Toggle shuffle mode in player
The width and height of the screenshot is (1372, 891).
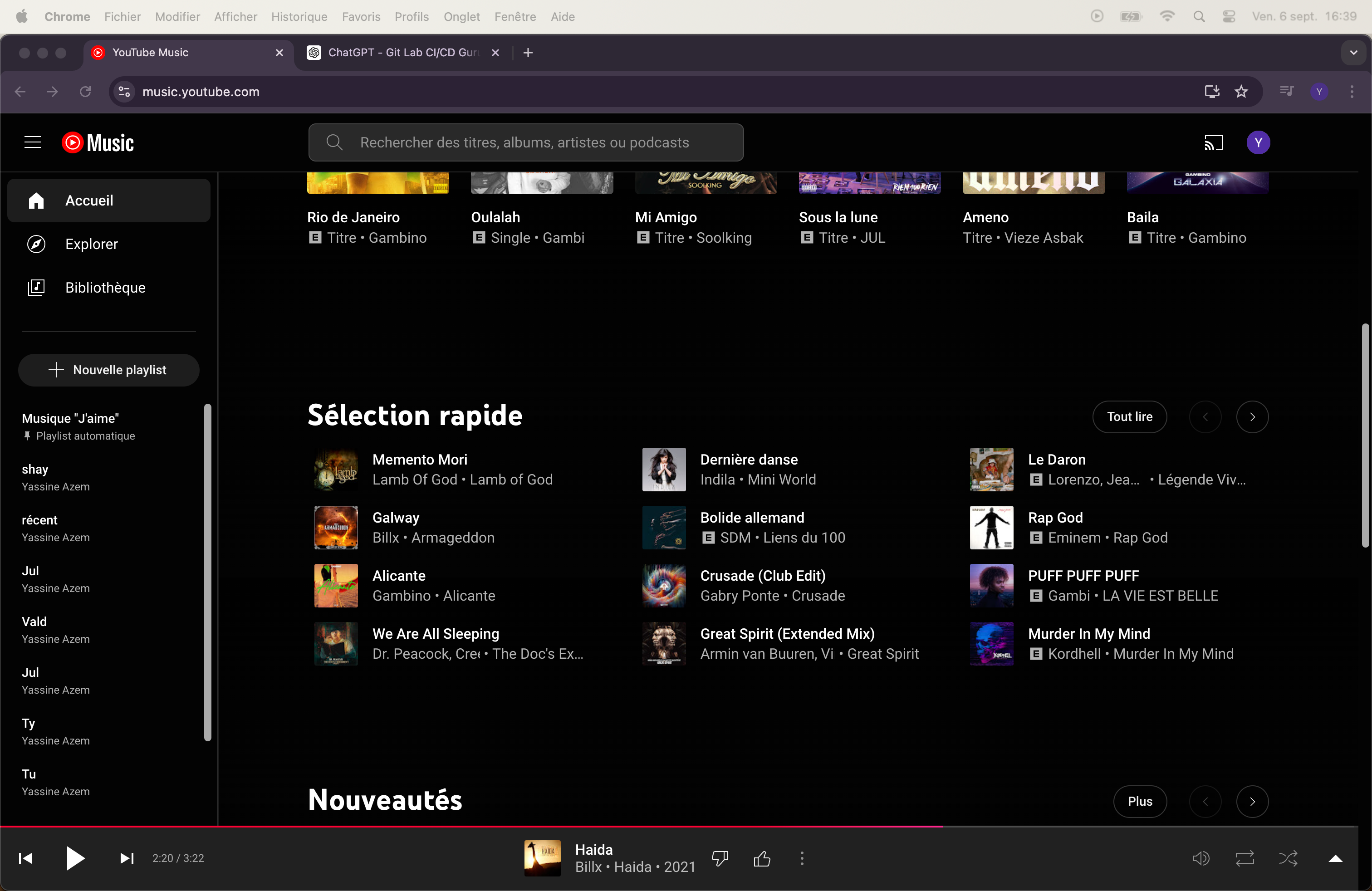coord(1288,858)
